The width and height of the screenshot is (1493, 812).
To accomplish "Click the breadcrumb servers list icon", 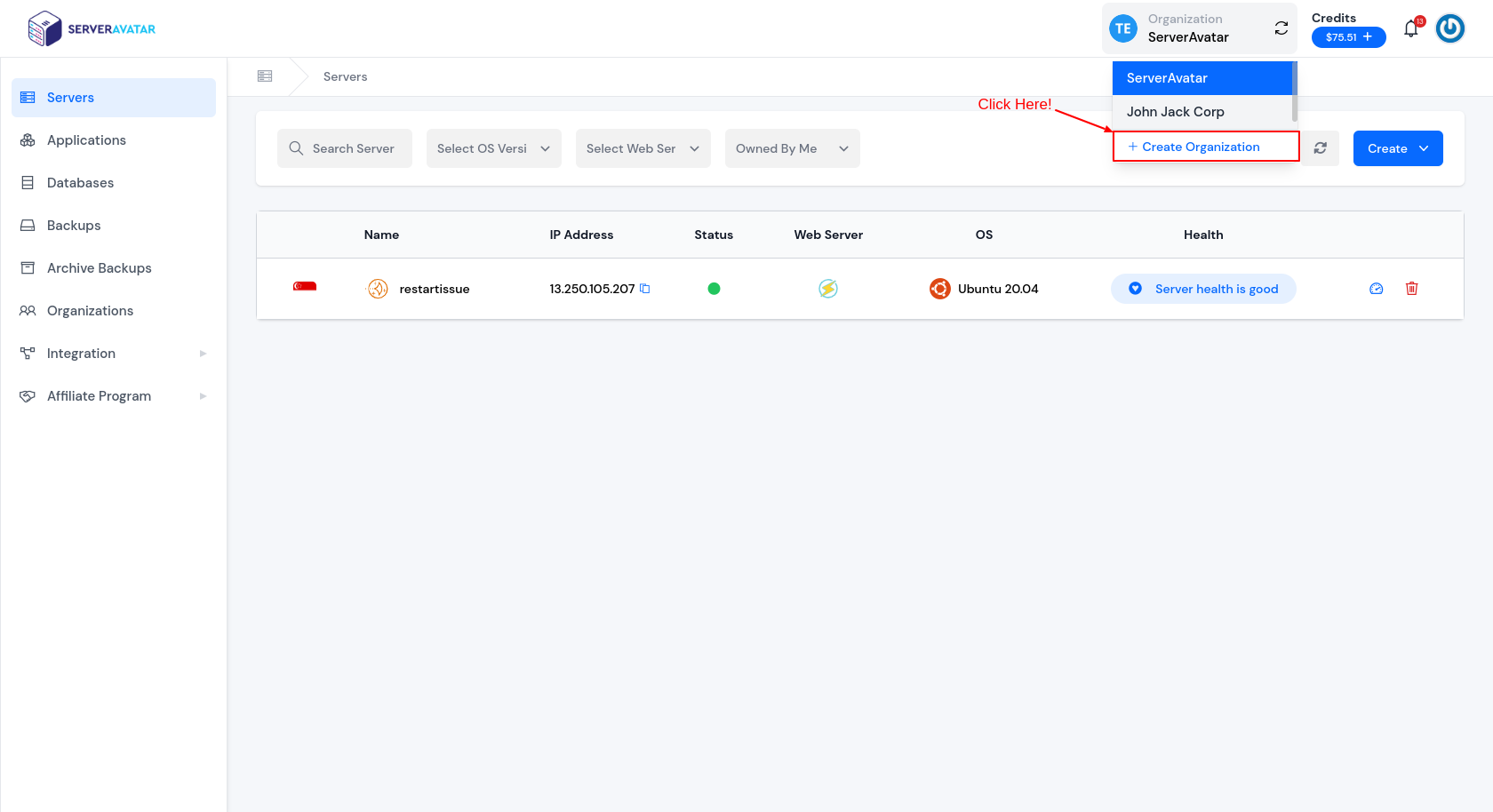I will 265,76.
